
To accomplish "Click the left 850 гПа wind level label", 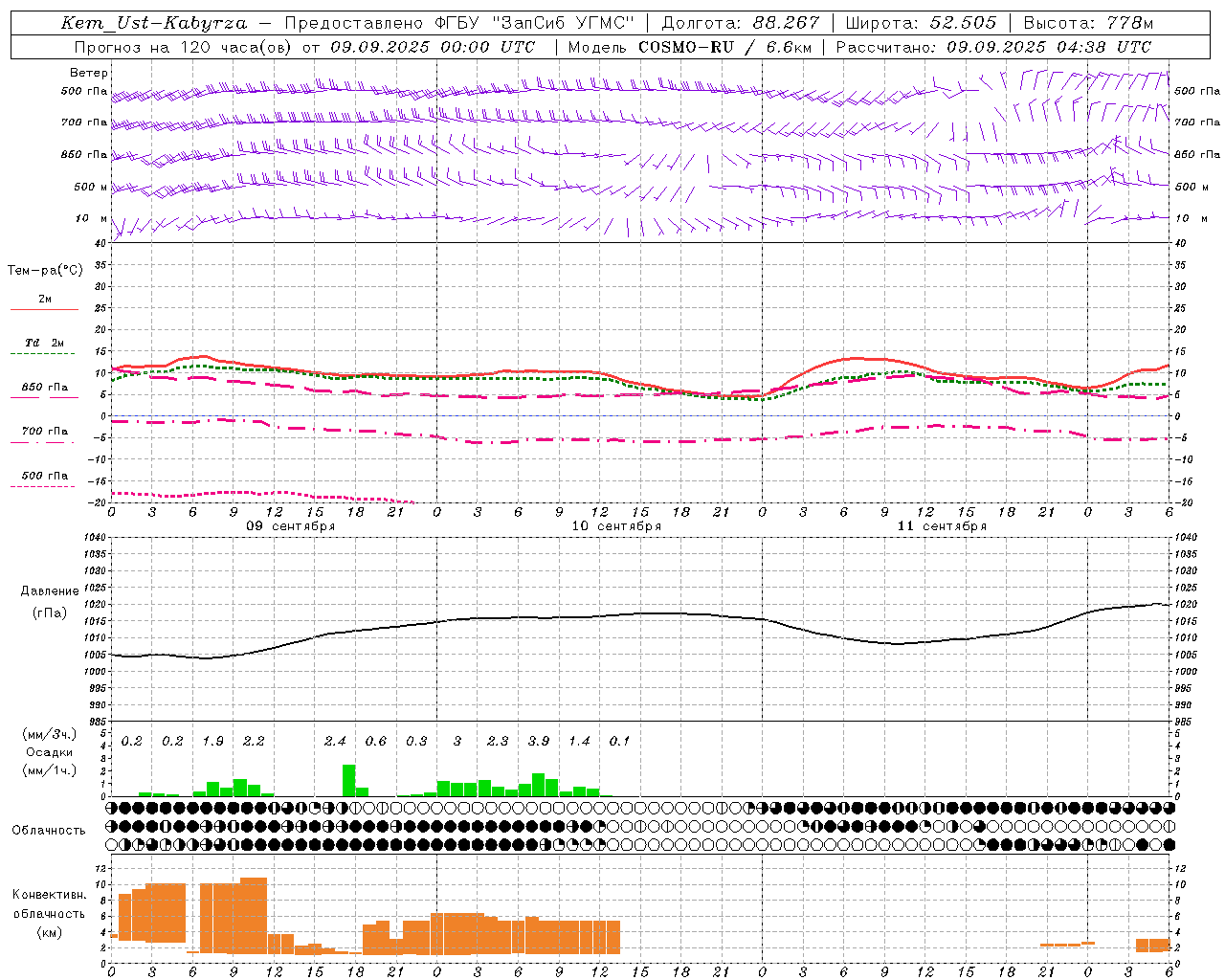I will (84, 154).
